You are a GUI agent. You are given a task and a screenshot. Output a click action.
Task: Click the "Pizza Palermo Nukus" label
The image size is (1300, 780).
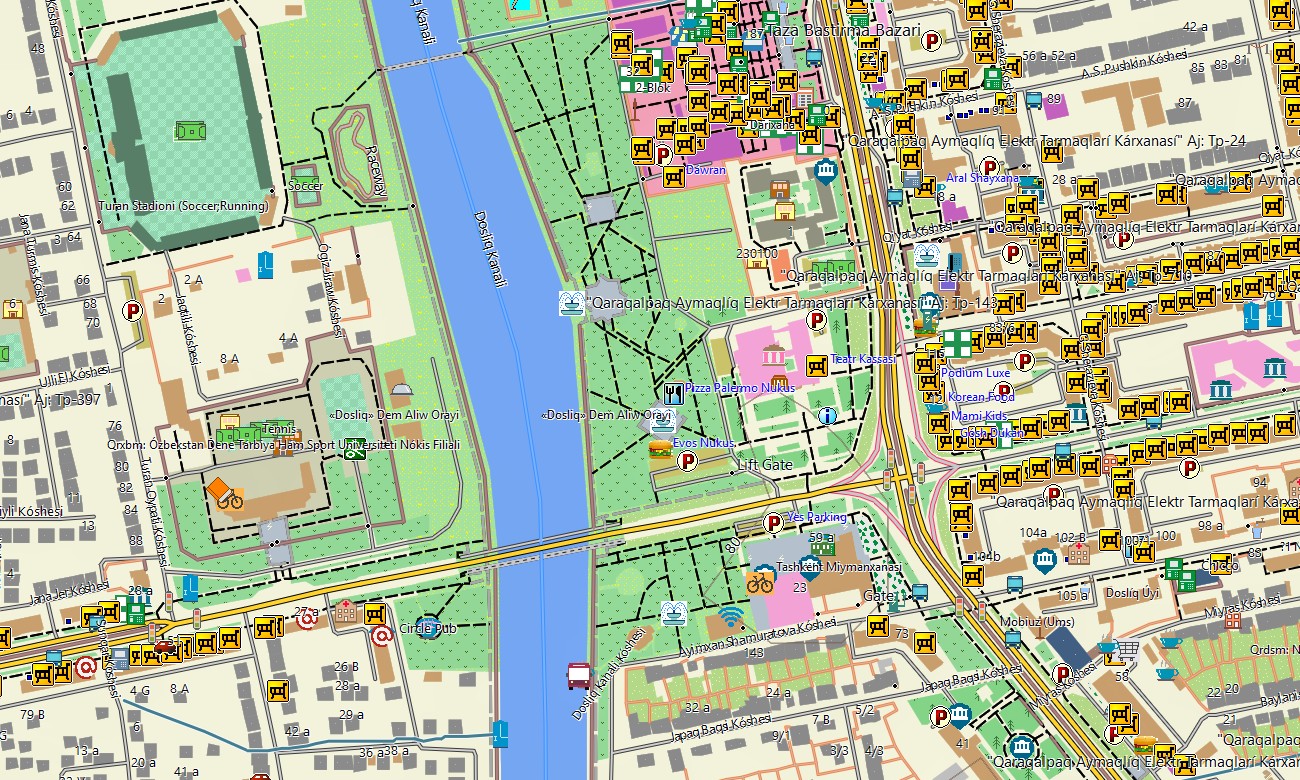point(740,388)
